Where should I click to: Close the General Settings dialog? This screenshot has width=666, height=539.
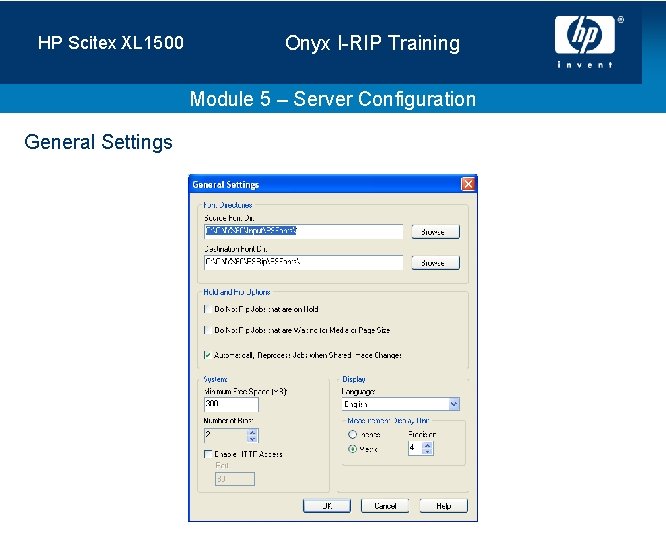(x=468, y=184)
